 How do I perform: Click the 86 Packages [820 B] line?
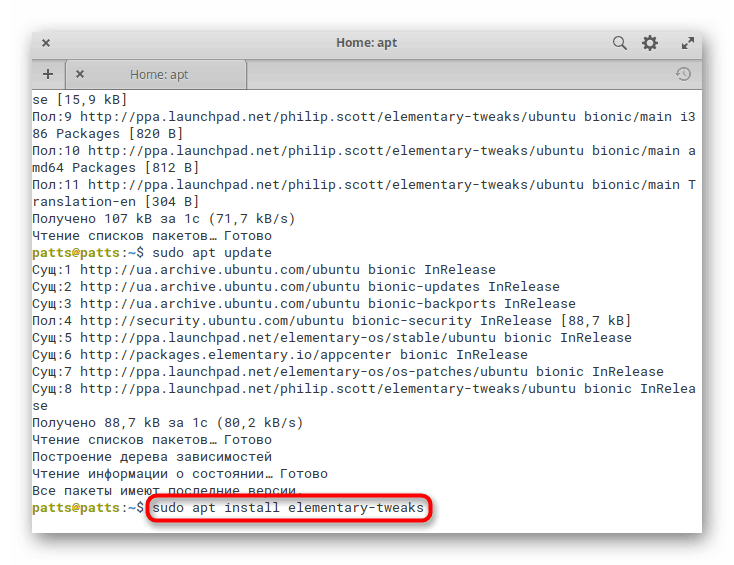[107, 134]
